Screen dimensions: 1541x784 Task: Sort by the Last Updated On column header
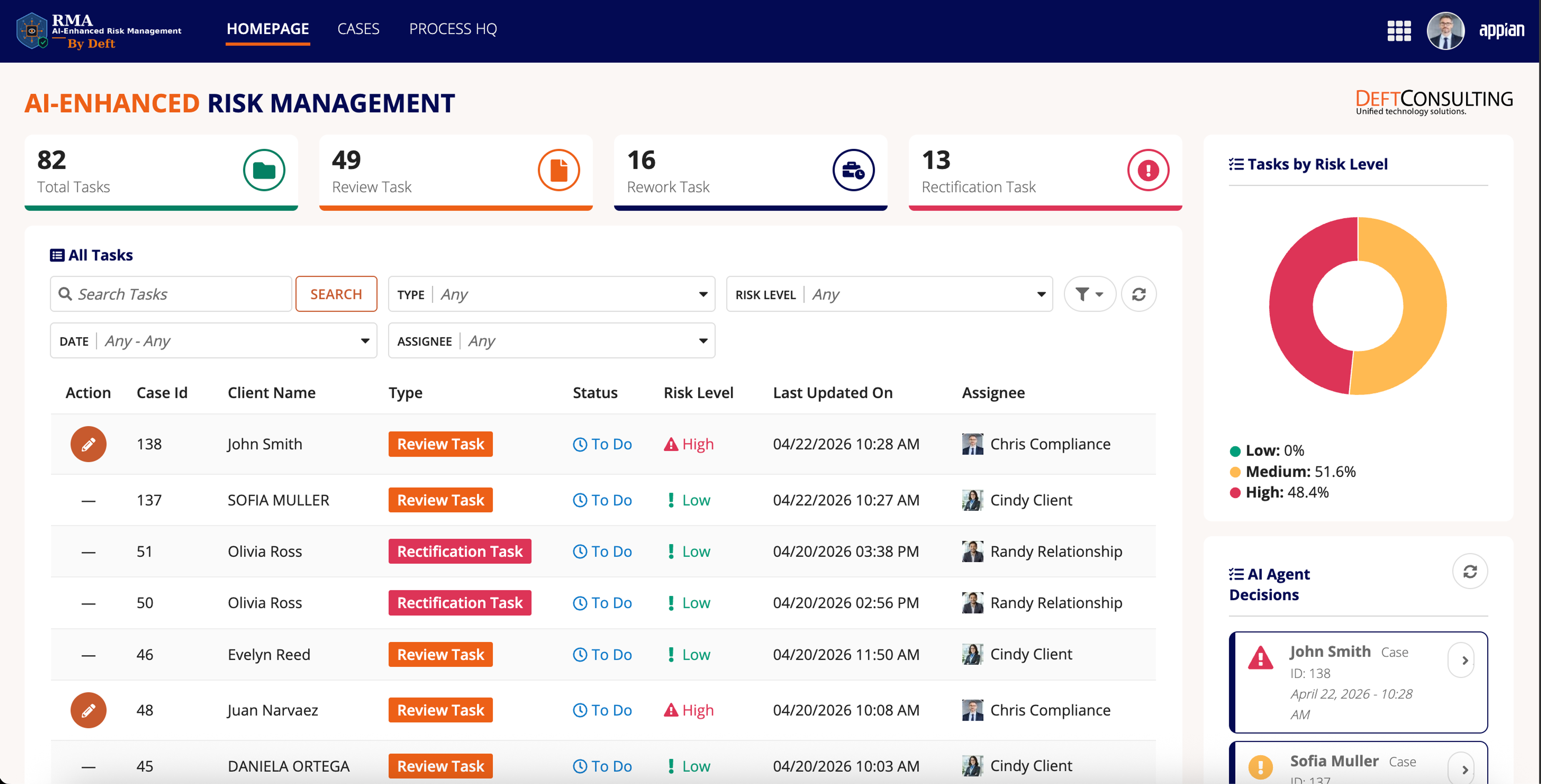[833, 393]
